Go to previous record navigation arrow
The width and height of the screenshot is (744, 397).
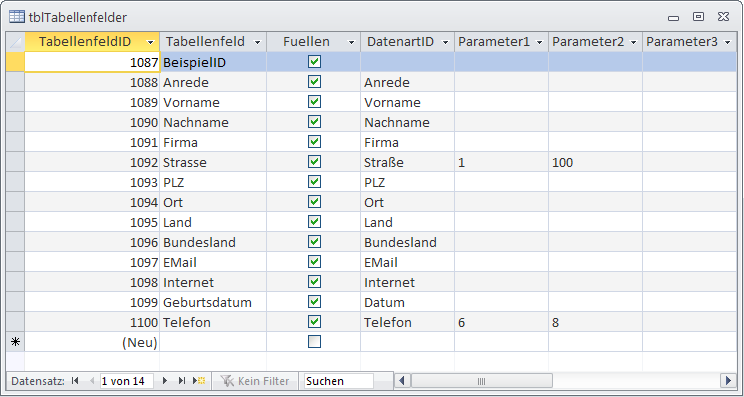coord(92,380)
